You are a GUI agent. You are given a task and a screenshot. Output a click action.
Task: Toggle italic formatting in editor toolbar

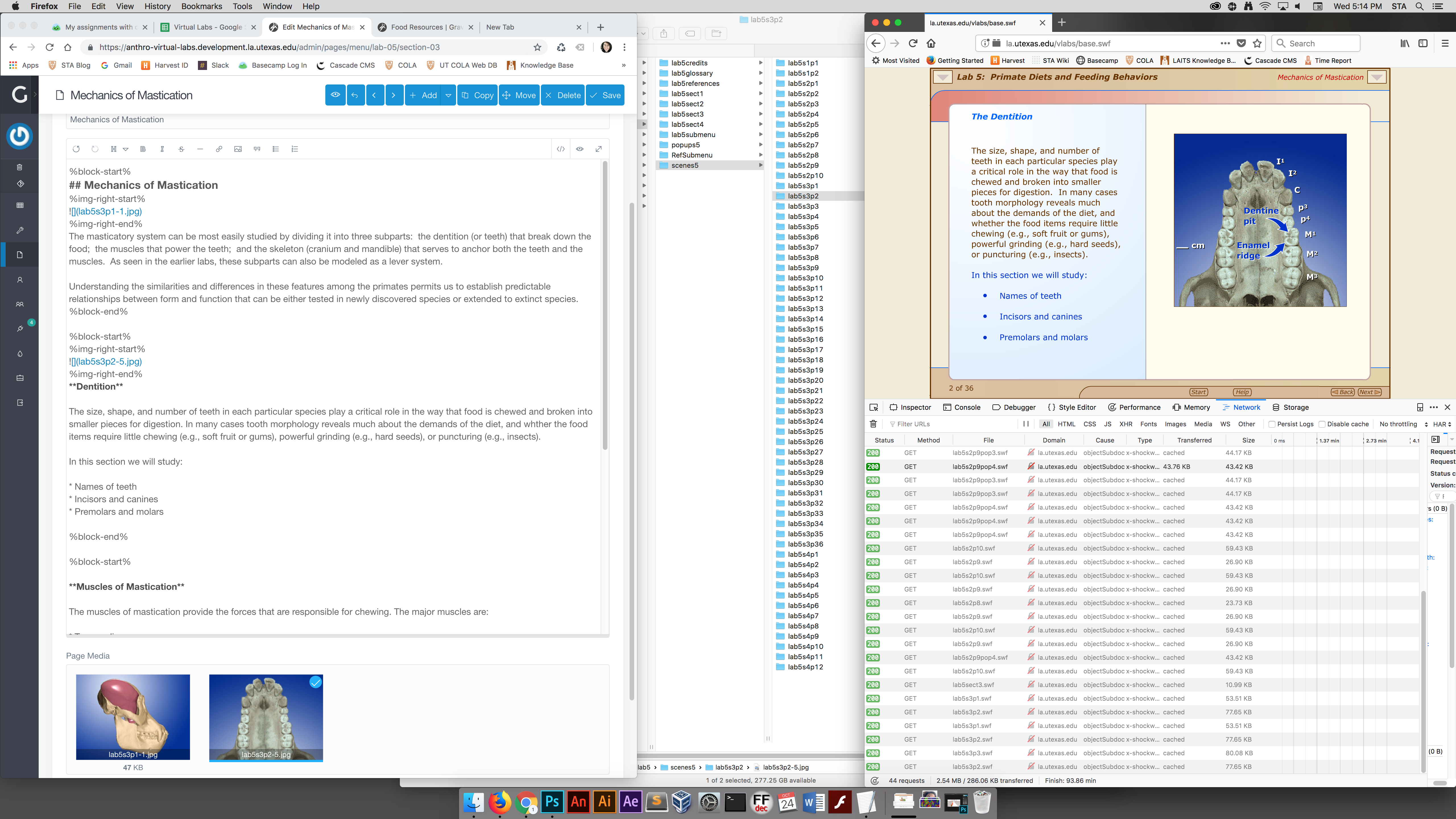point(162,149)
